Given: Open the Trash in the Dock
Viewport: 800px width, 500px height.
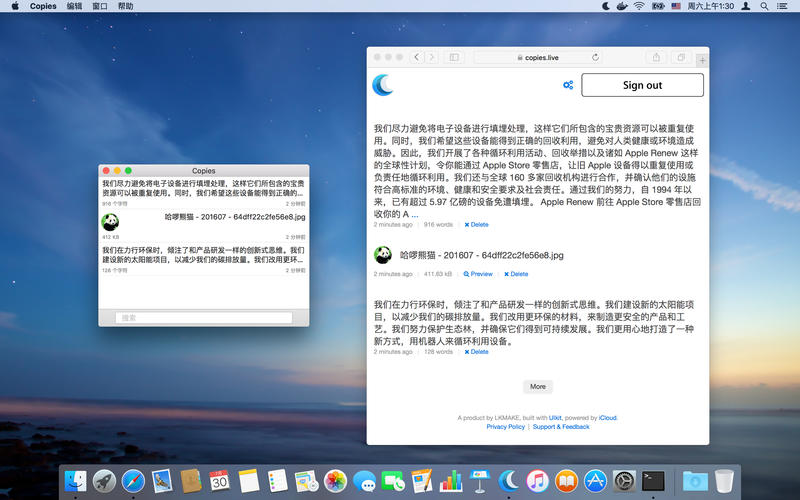Looking at the screenshot, I should click(x=724, y=481).
